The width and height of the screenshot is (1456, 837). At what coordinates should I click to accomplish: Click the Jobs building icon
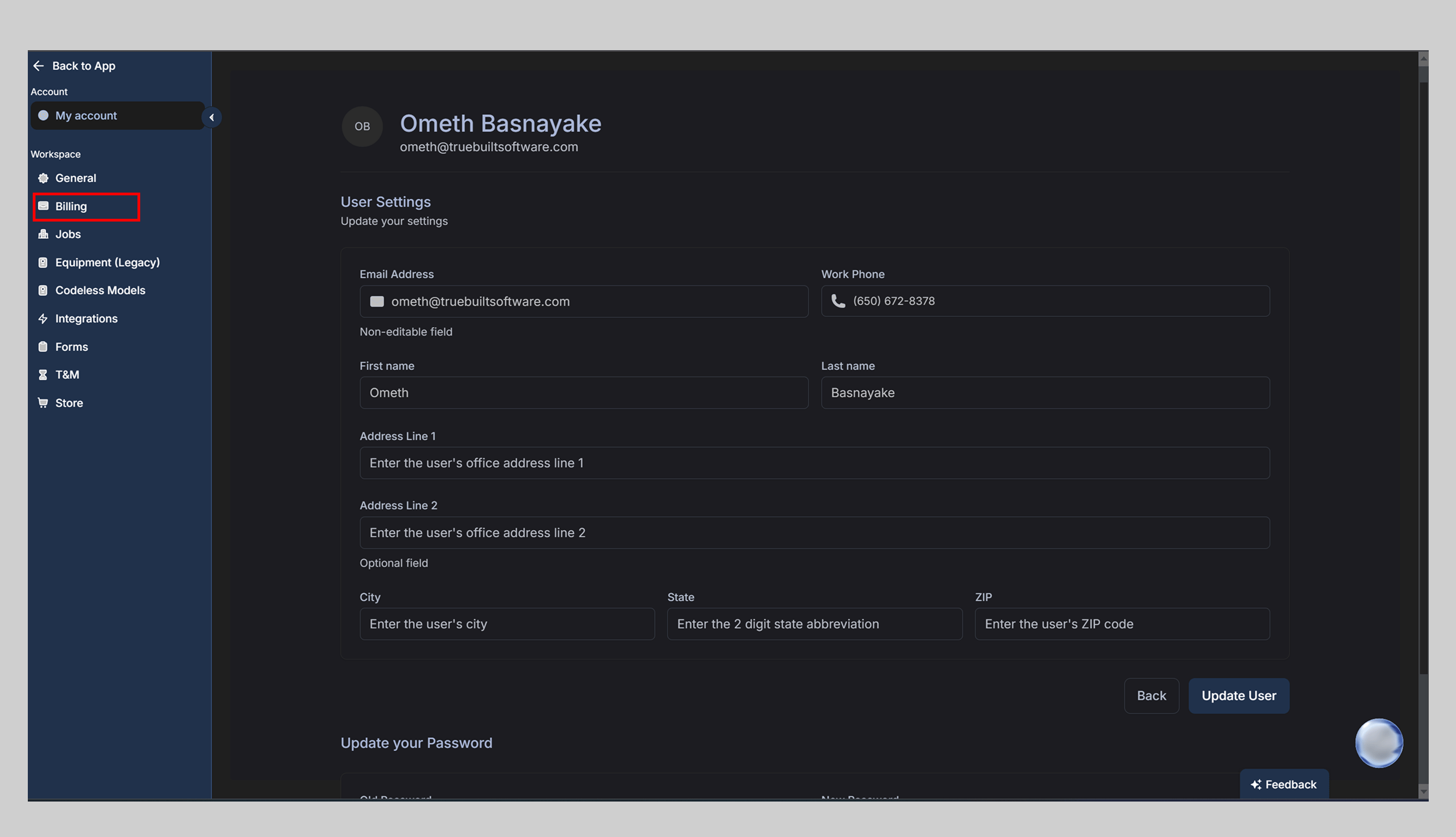coord(43,234)
